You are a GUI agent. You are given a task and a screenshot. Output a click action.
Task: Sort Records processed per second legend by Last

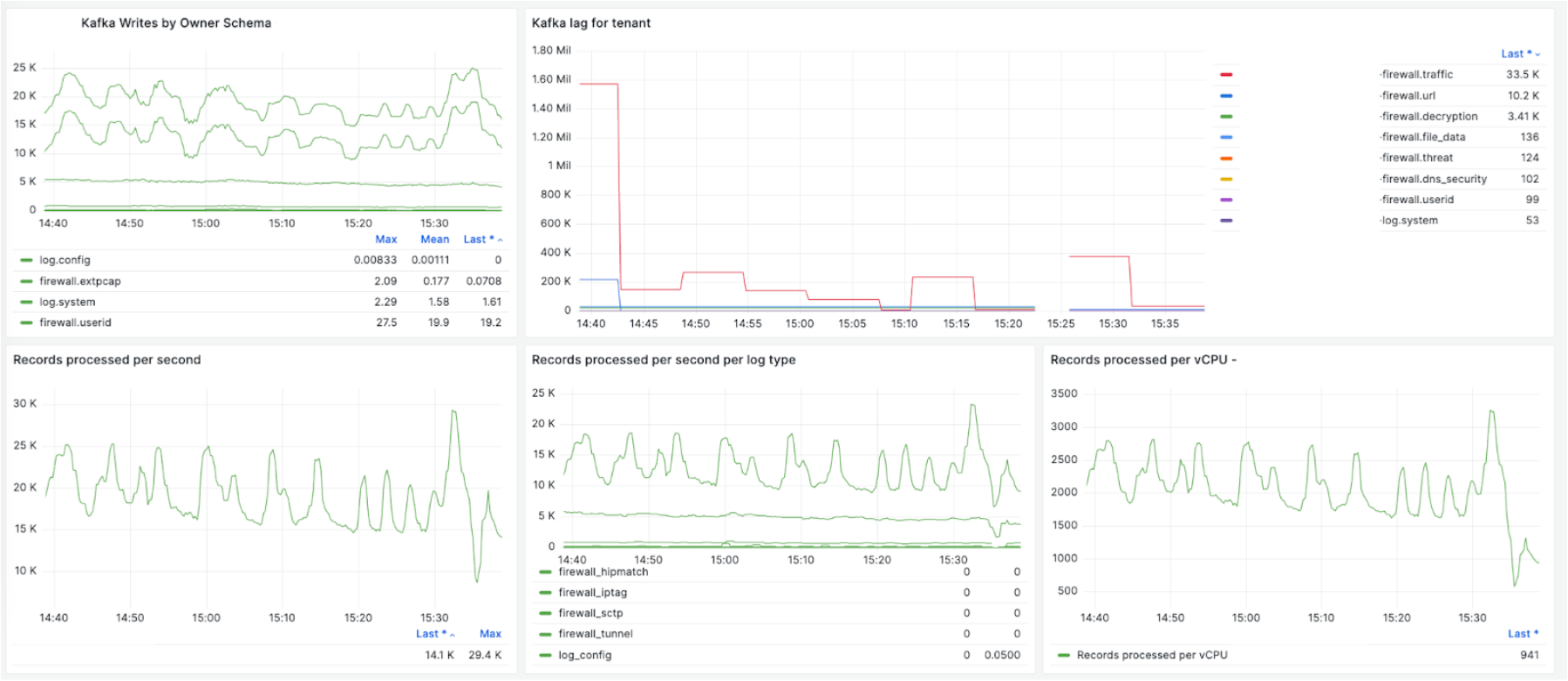434,634
